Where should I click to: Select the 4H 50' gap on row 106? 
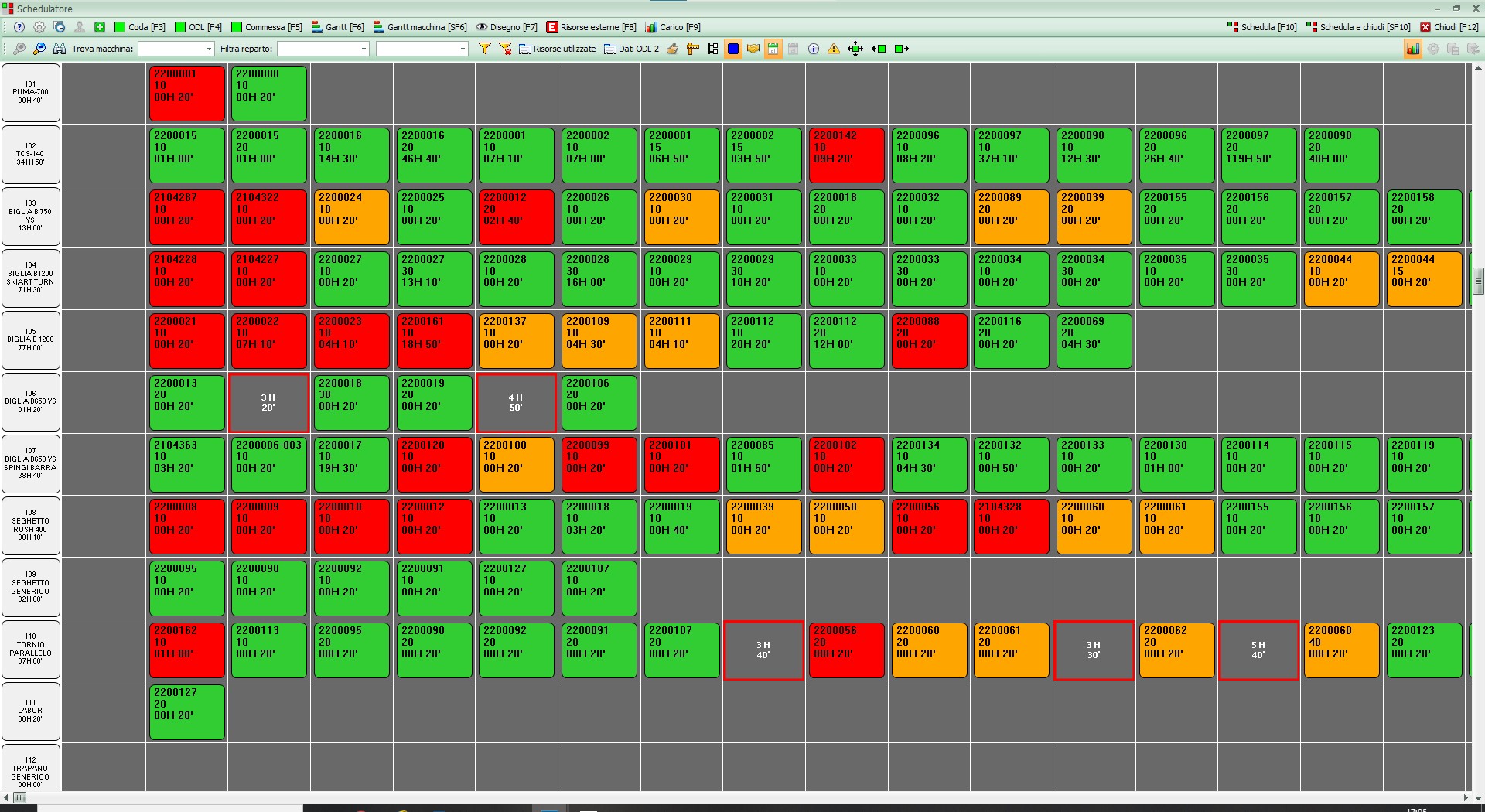click(x=517, y=402)
